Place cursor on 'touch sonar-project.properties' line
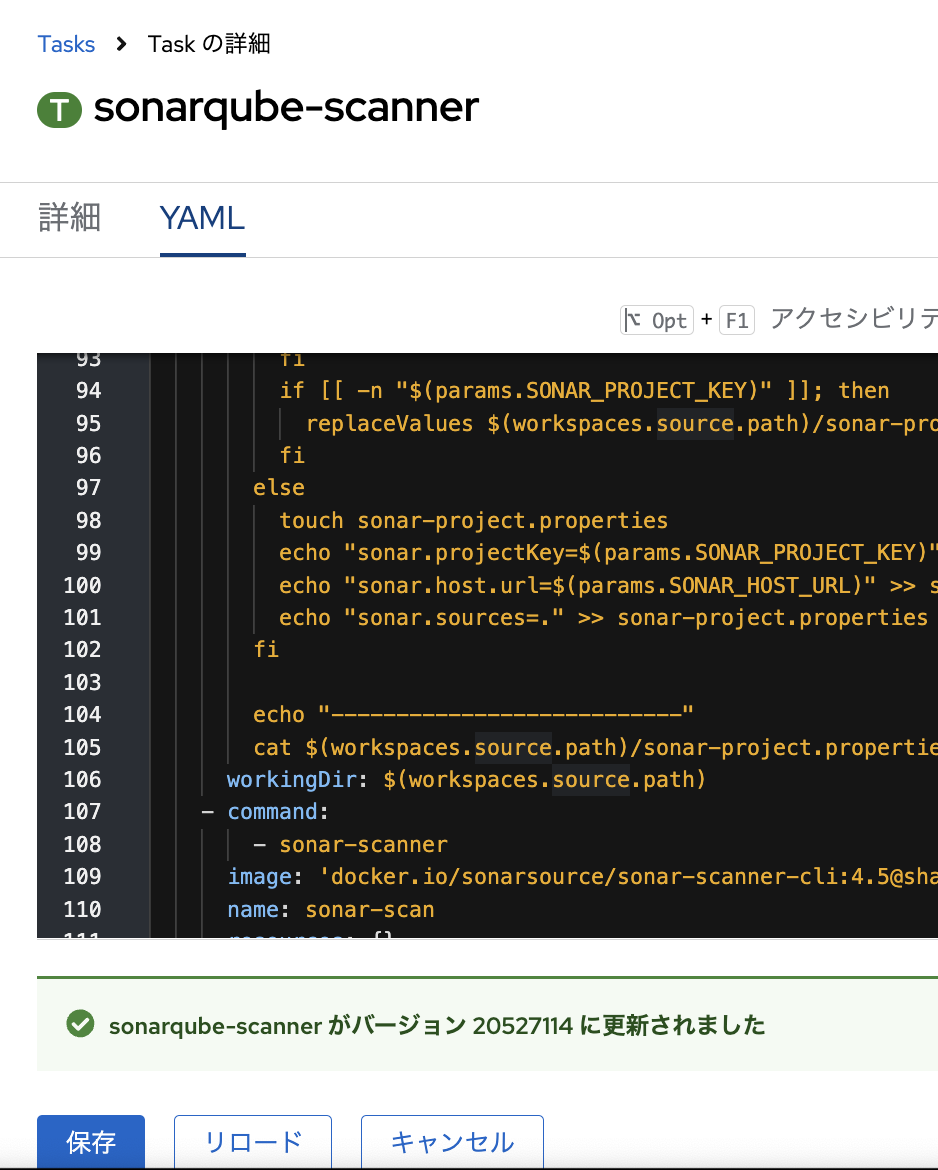Viewport: 938px width, 1170px height. (473, 520)
